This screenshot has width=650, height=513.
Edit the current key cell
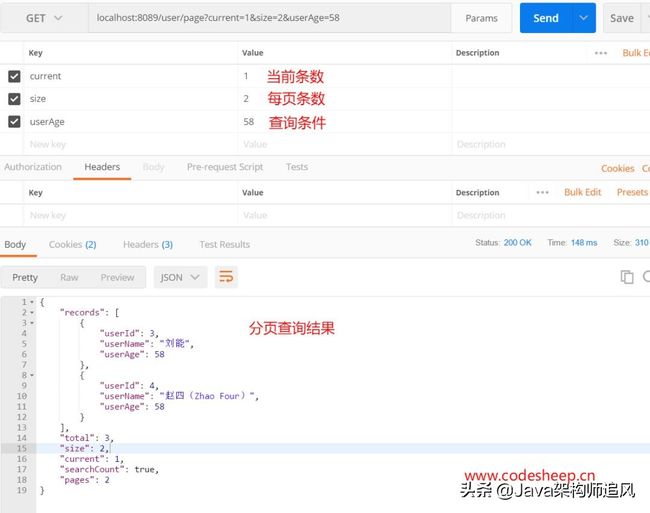click(x=130, y=76)
